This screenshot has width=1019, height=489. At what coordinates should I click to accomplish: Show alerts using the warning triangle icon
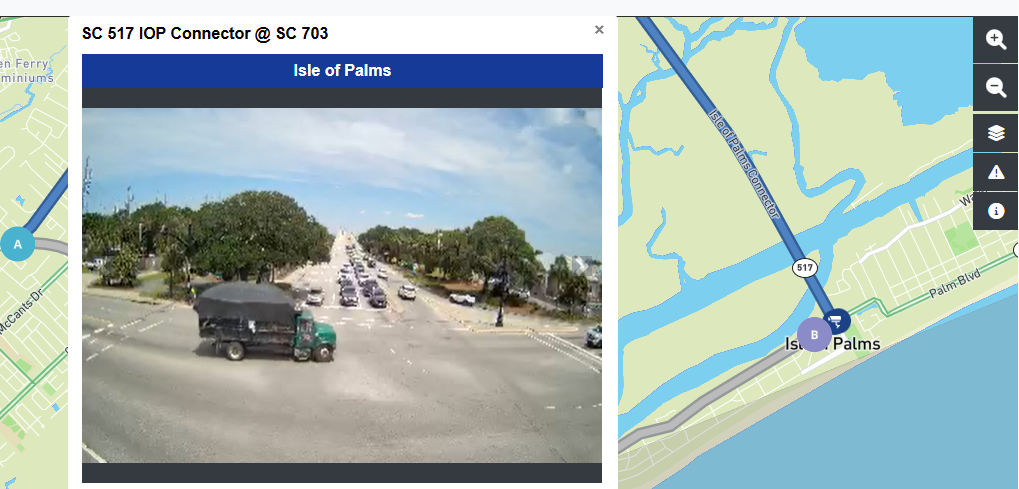click(x=996, y=172)
